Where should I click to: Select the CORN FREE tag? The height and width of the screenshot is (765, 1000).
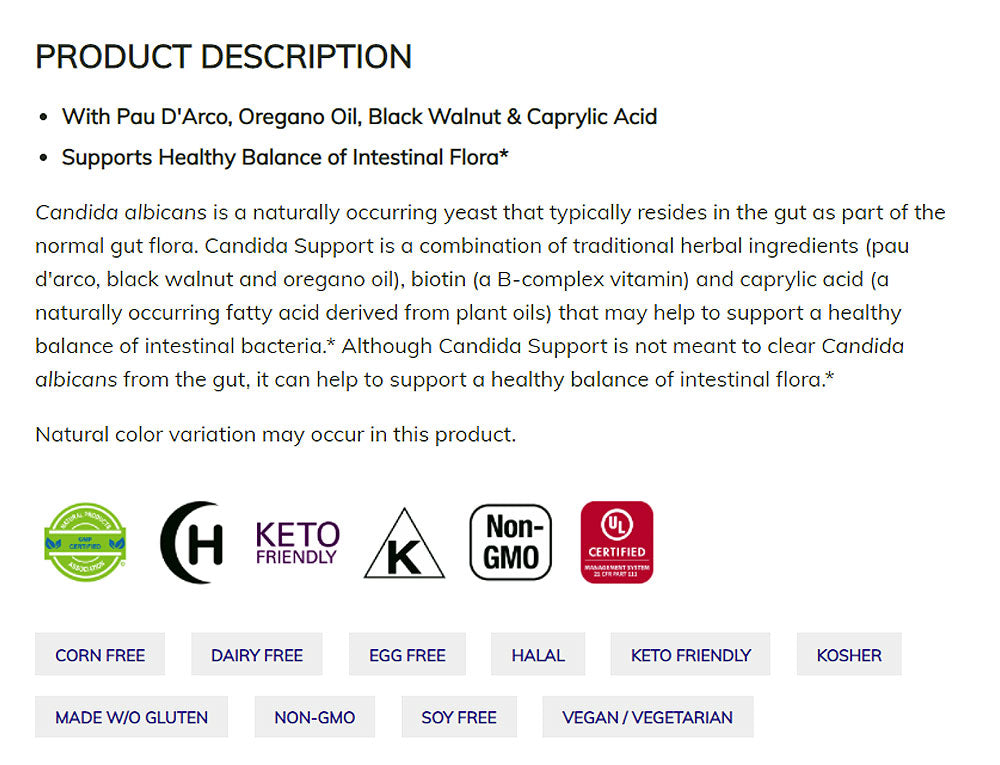[100, 655]
